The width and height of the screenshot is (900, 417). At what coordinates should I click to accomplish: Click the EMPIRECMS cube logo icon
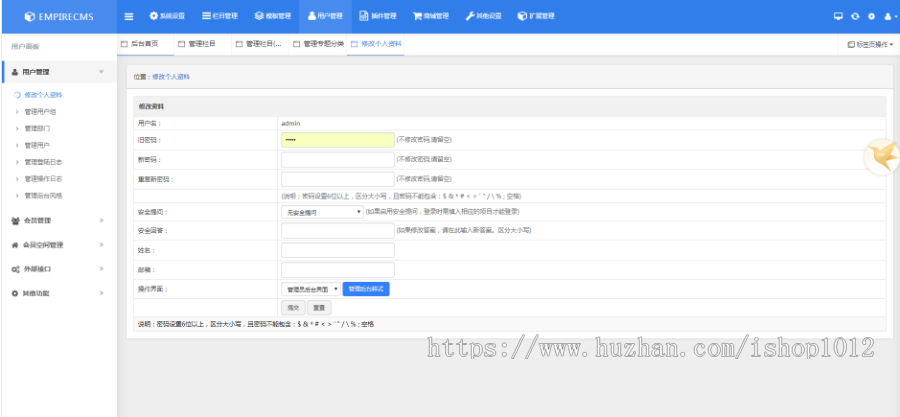click(x=30, y=17)
